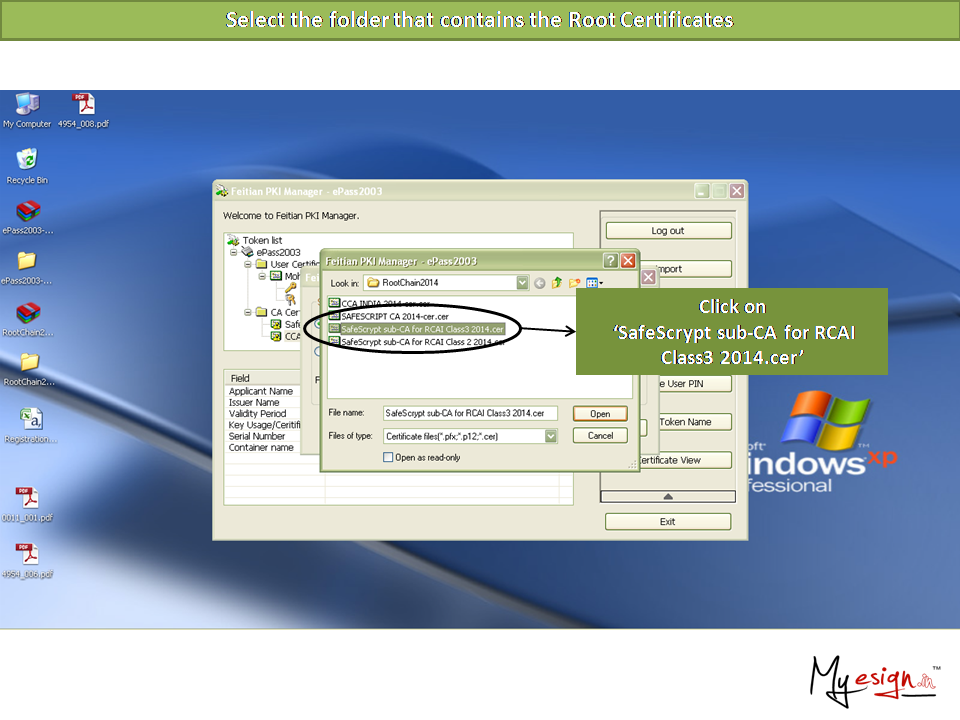960x720 pixels.
Task: Click the Create New Folder icon
Action: [575, 283]
